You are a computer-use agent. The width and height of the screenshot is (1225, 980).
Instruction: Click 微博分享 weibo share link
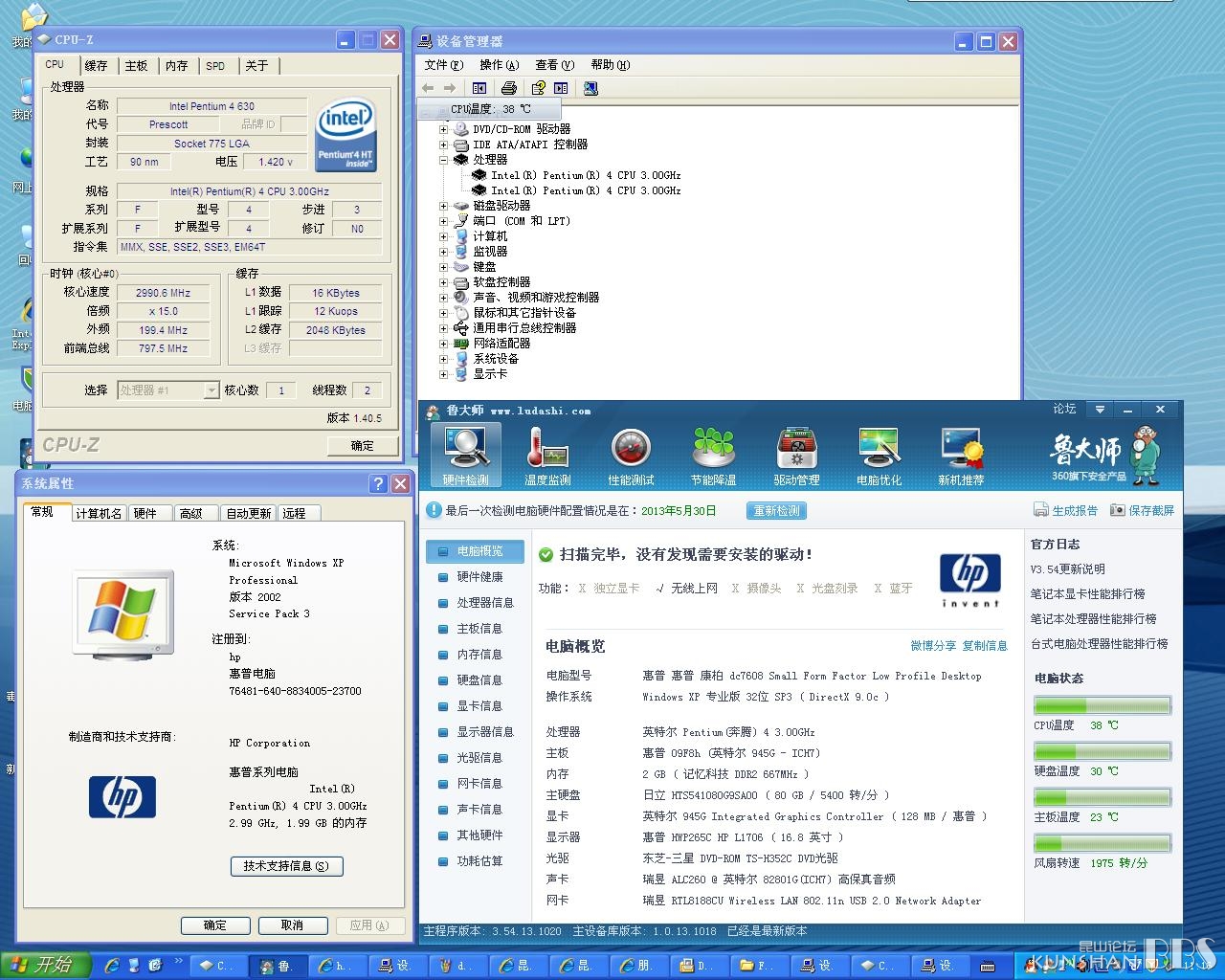pyautogui.click(x=933, y=646)
